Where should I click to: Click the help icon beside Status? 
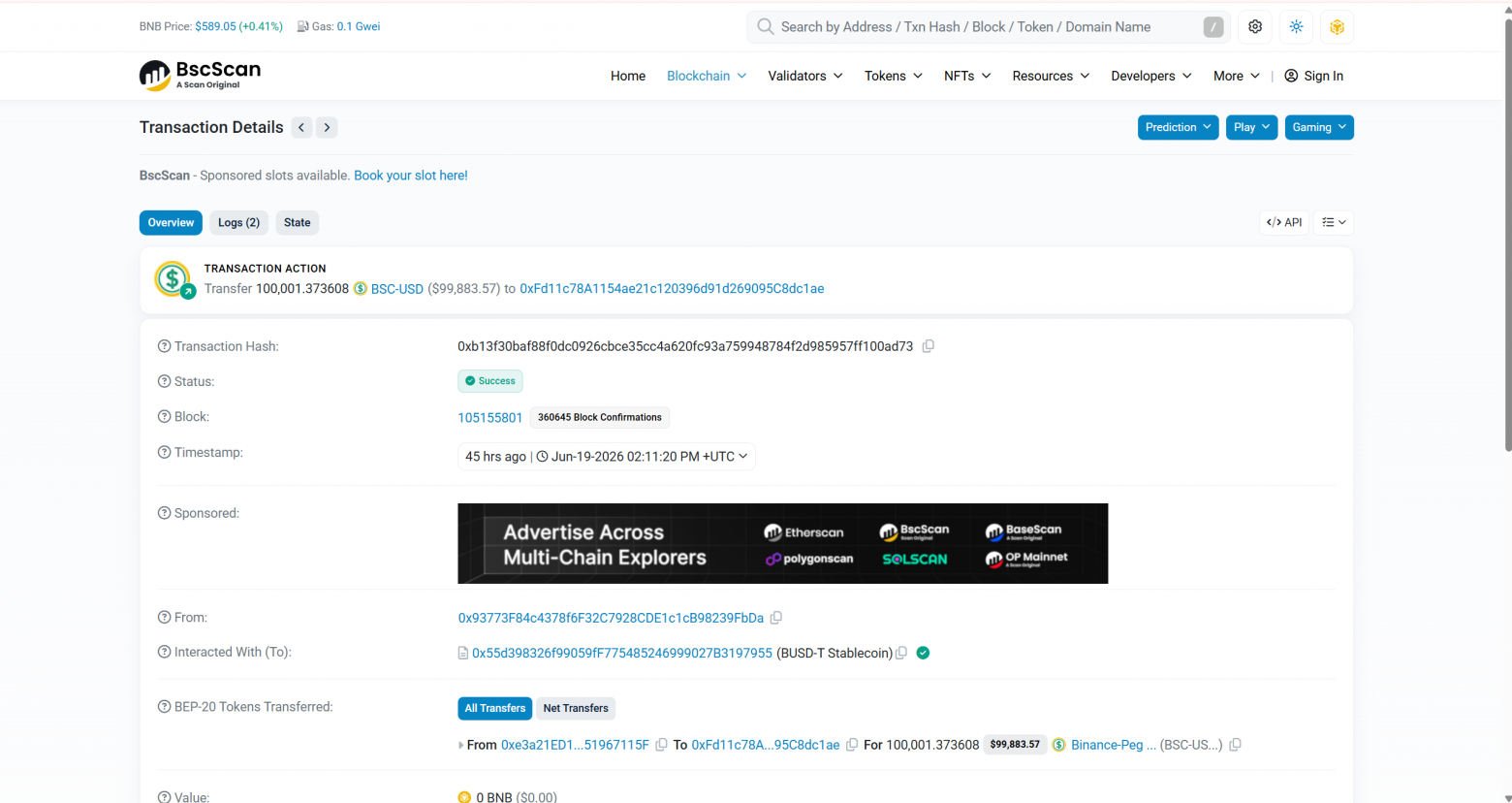pos(164,381)
